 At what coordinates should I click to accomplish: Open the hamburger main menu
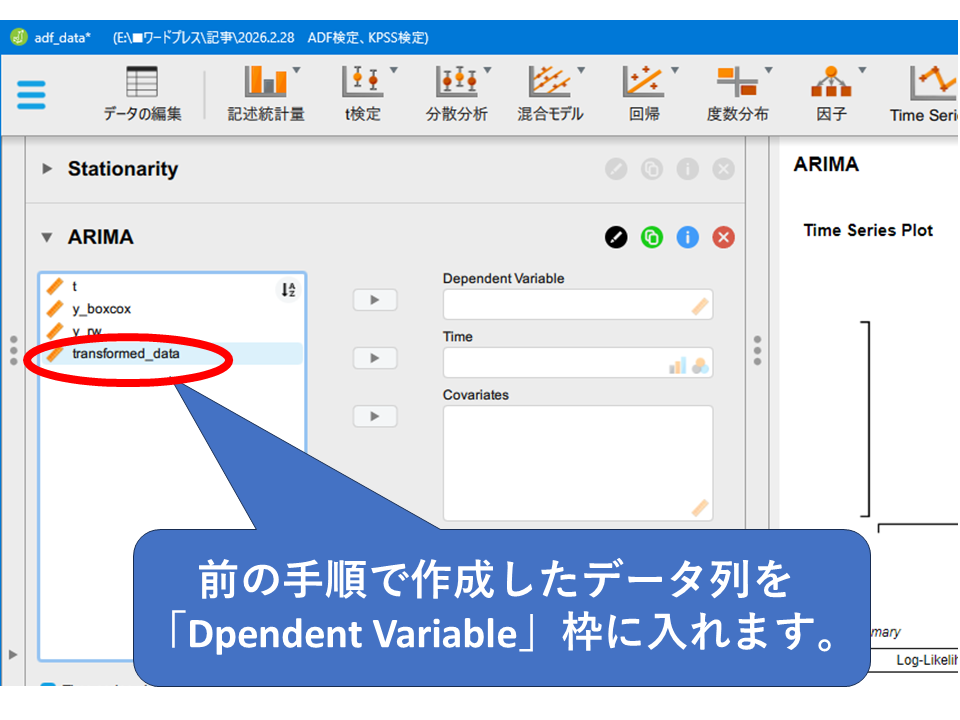click(31, 95)
